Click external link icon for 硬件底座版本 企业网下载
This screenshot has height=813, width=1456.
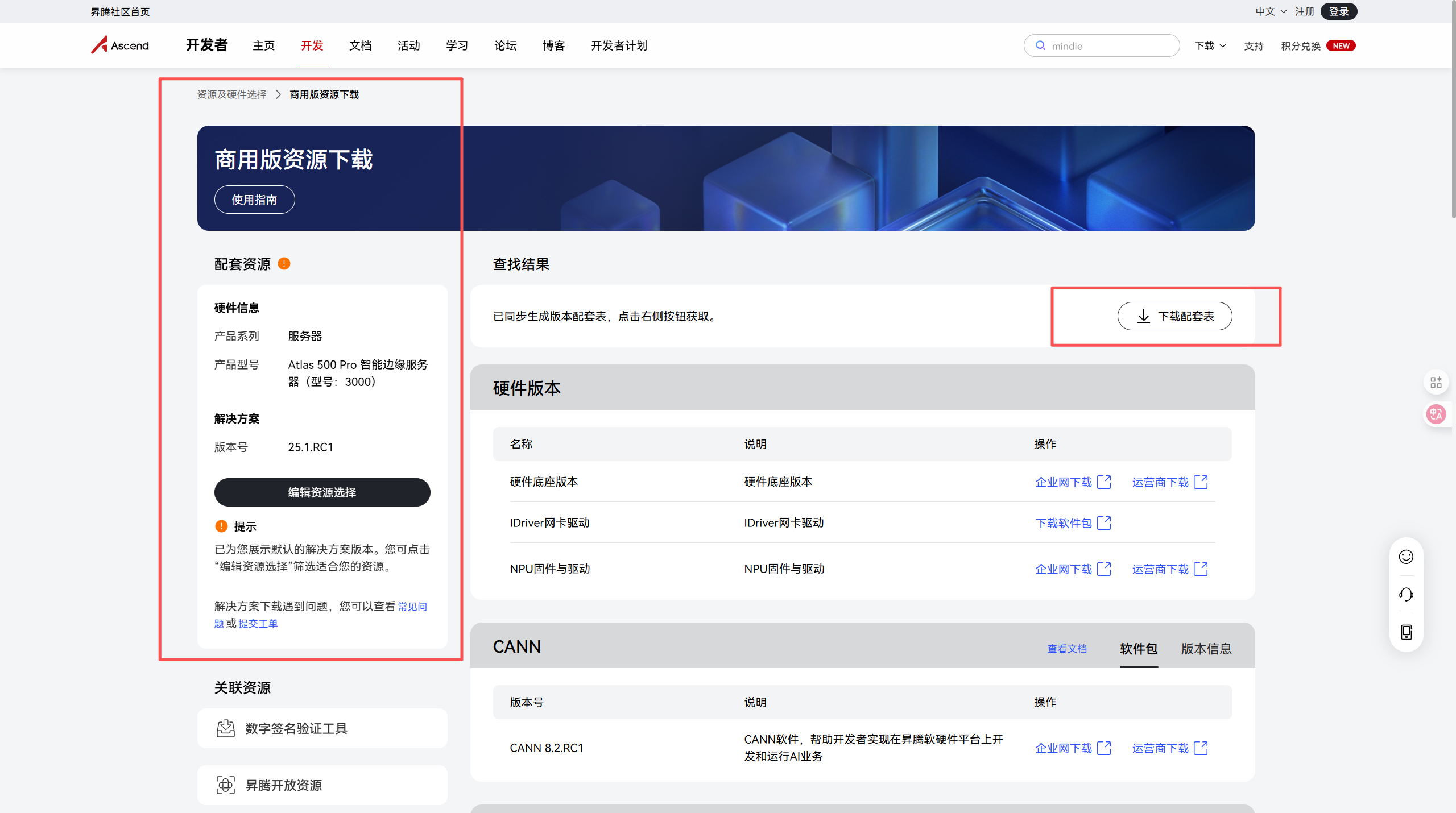click(1104, 482)
